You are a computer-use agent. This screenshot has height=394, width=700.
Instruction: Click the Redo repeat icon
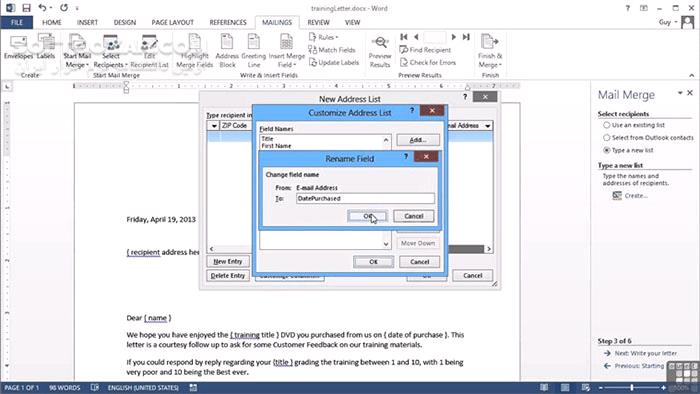click(x=64, y=8)
